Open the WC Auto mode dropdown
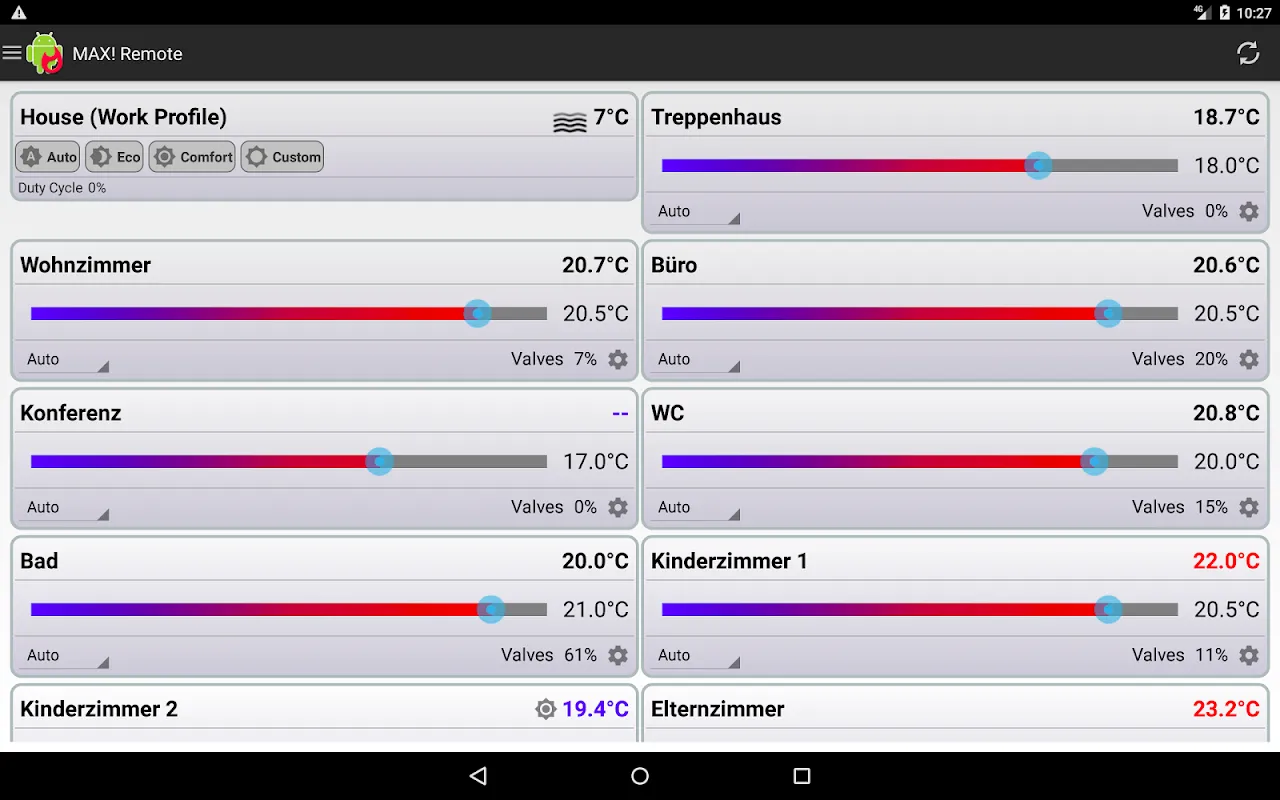The width and height of the screenshot is (1280, 800). [x=696, y=507]
